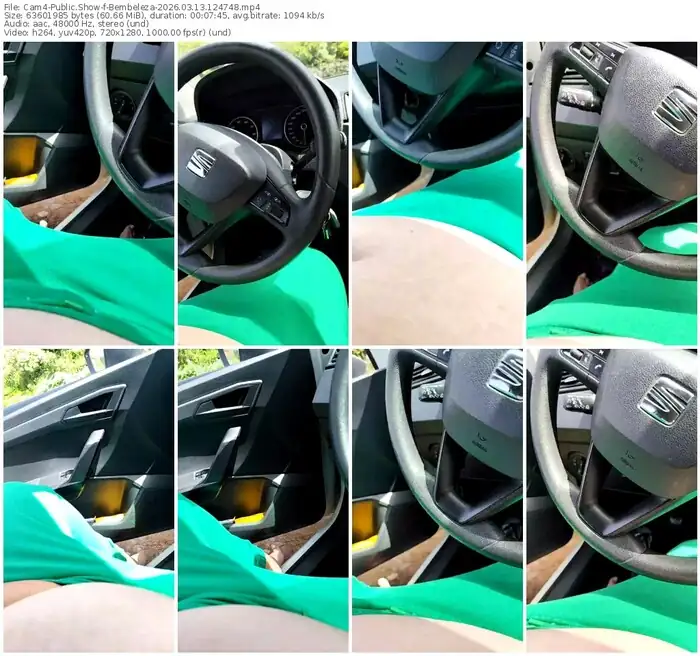Select the top-right steering wheel close-up thumbnail
The height and width of the screenshot is (656, 700).
point(611,193)
